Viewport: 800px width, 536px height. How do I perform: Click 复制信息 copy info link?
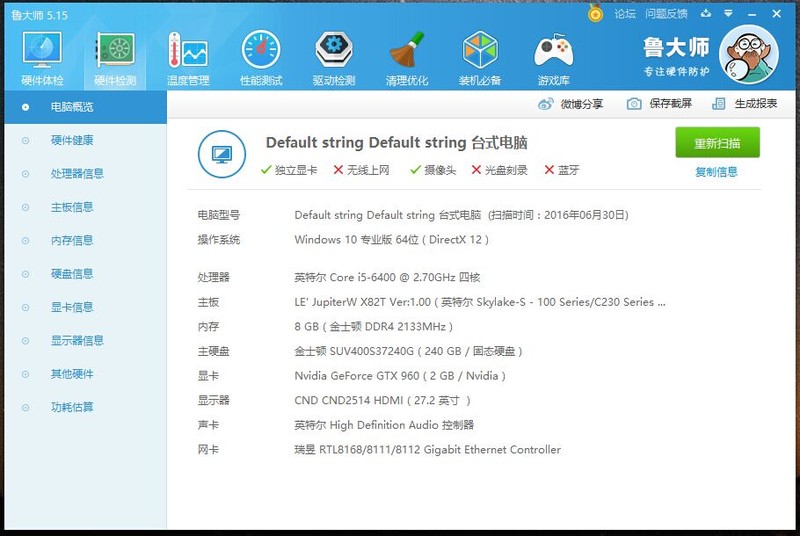point(716,172)
